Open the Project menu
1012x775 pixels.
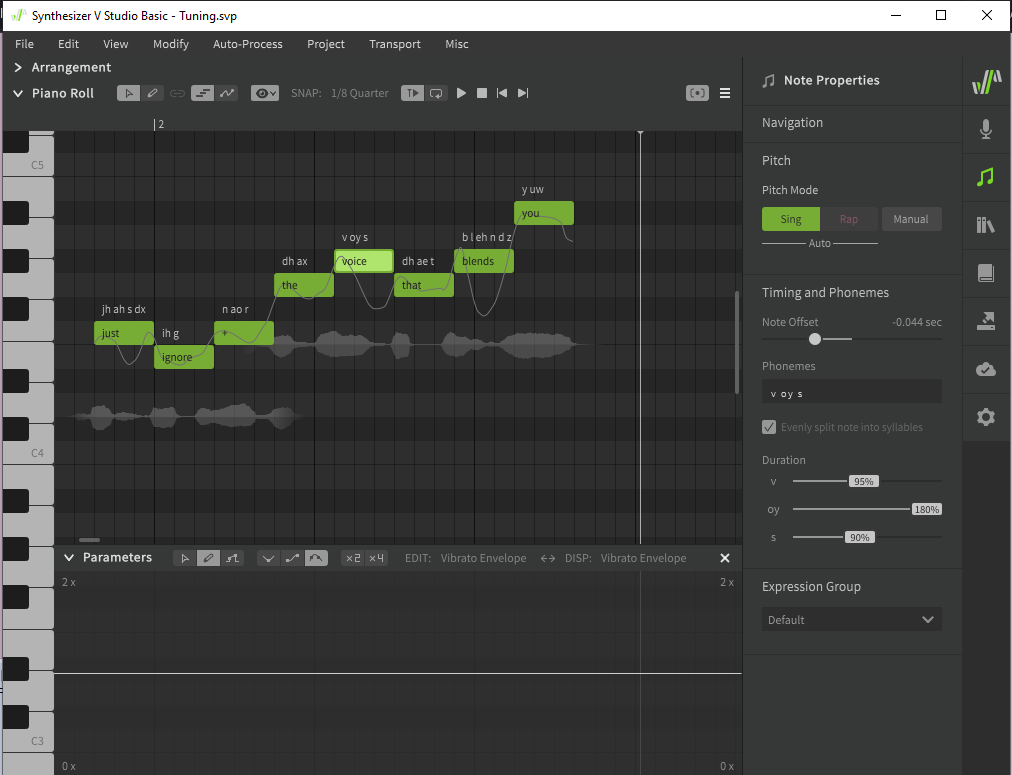point(326,44)
